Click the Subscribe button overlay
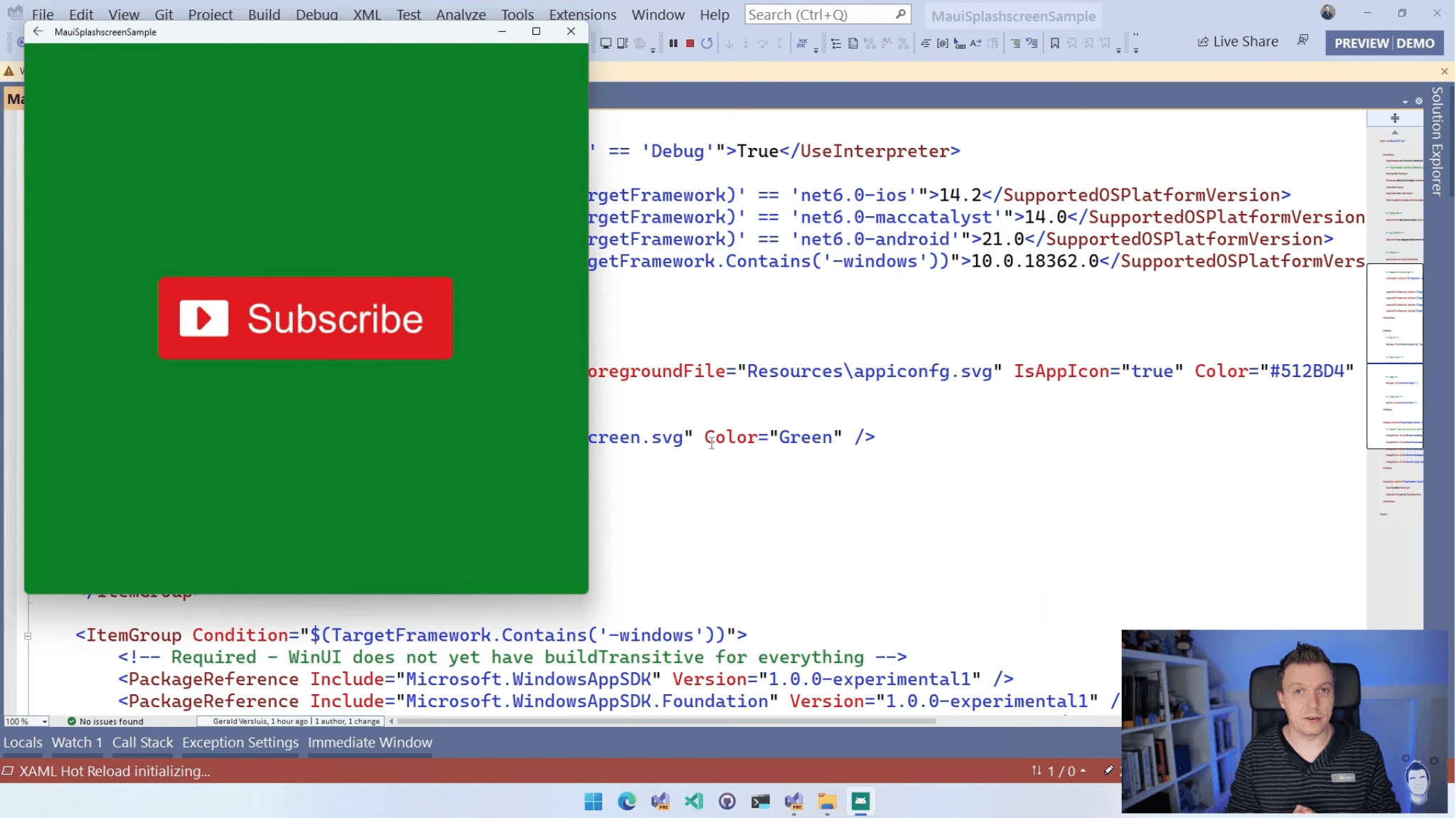1456x818 pixels. click(306, 317)
